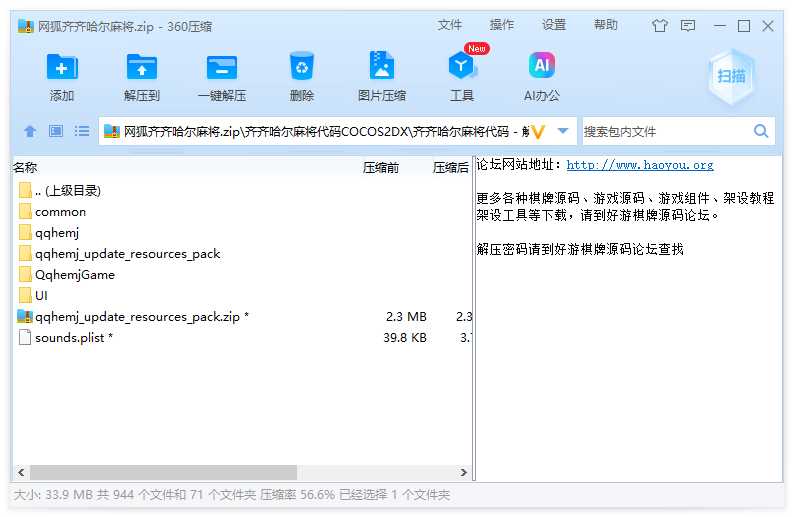
Task: Open the 设置 menu
Action: (553, 25)
